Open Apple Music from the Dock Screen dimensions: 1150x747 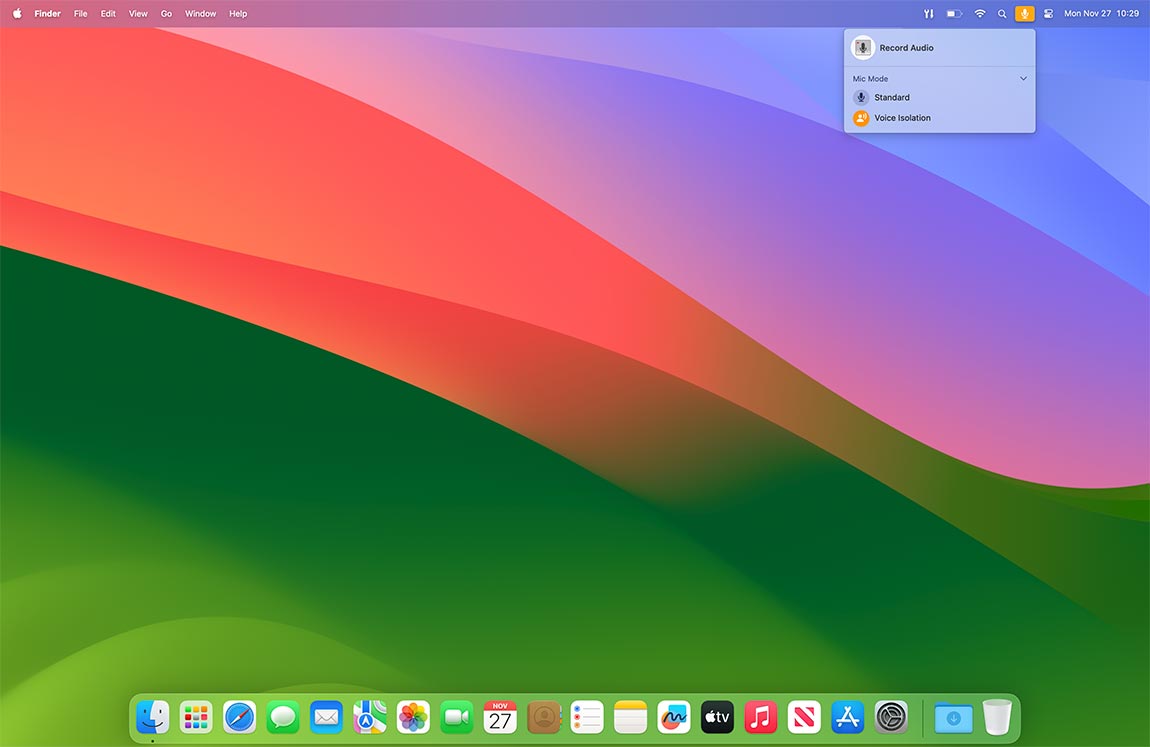click(x=760, y=717)
